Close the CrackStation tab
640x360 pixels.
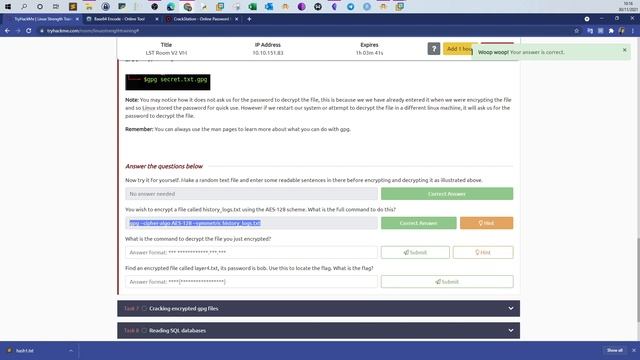236,19
